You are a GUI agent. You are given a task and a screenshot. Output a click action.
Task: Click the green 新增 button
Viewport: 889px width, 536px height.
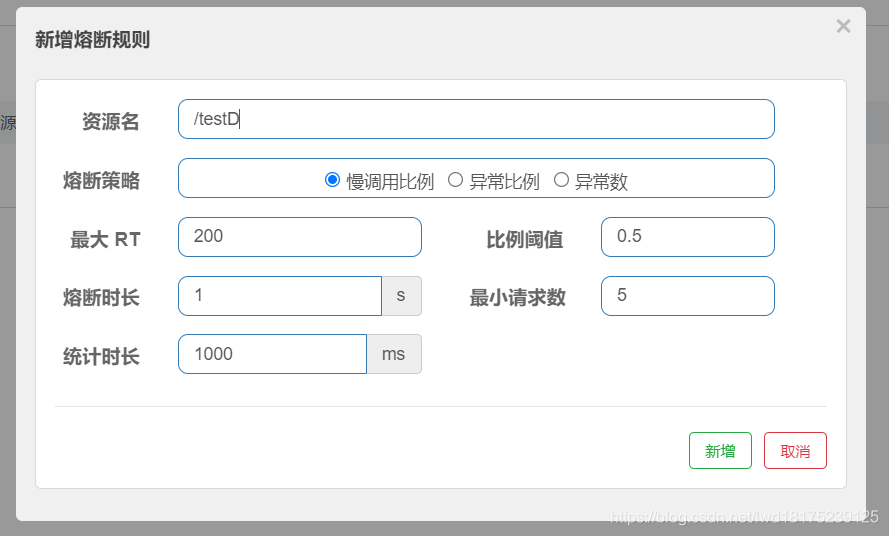(x=720, y=451)
